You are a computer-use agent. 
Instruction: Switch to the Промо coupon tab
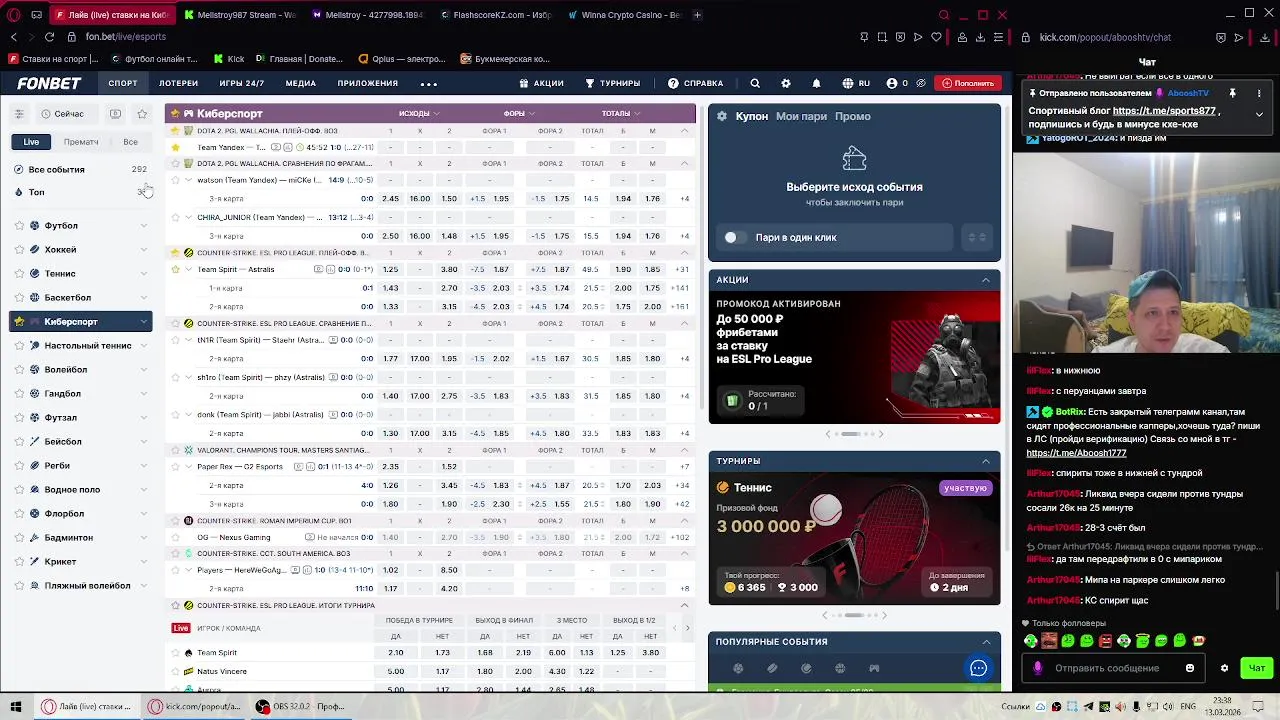(852, 116)
